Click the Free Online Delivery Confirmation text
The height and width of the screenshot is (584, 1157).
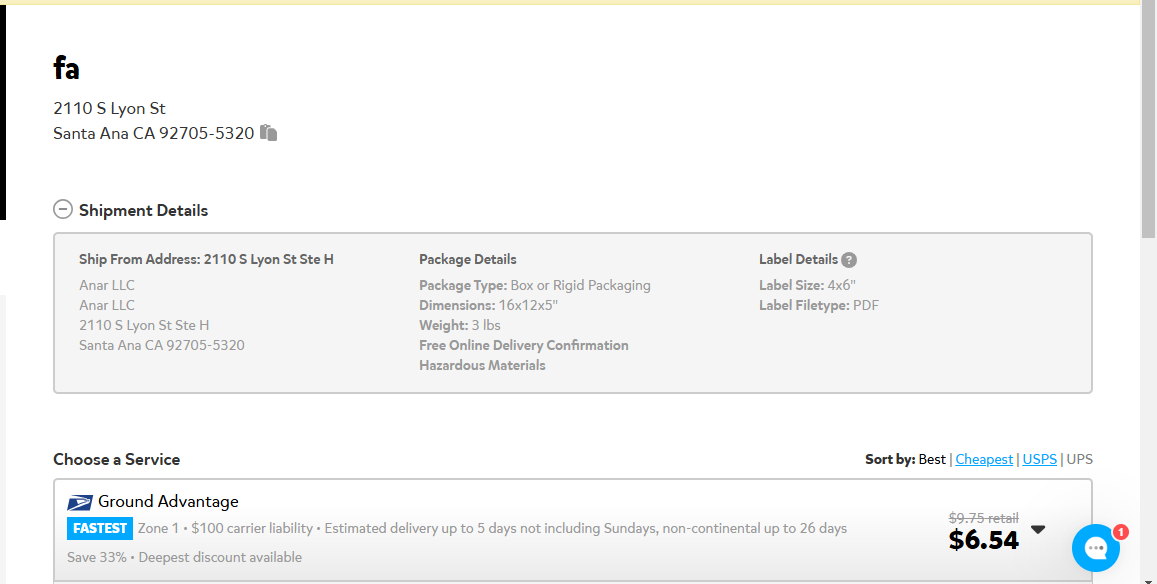524,346
